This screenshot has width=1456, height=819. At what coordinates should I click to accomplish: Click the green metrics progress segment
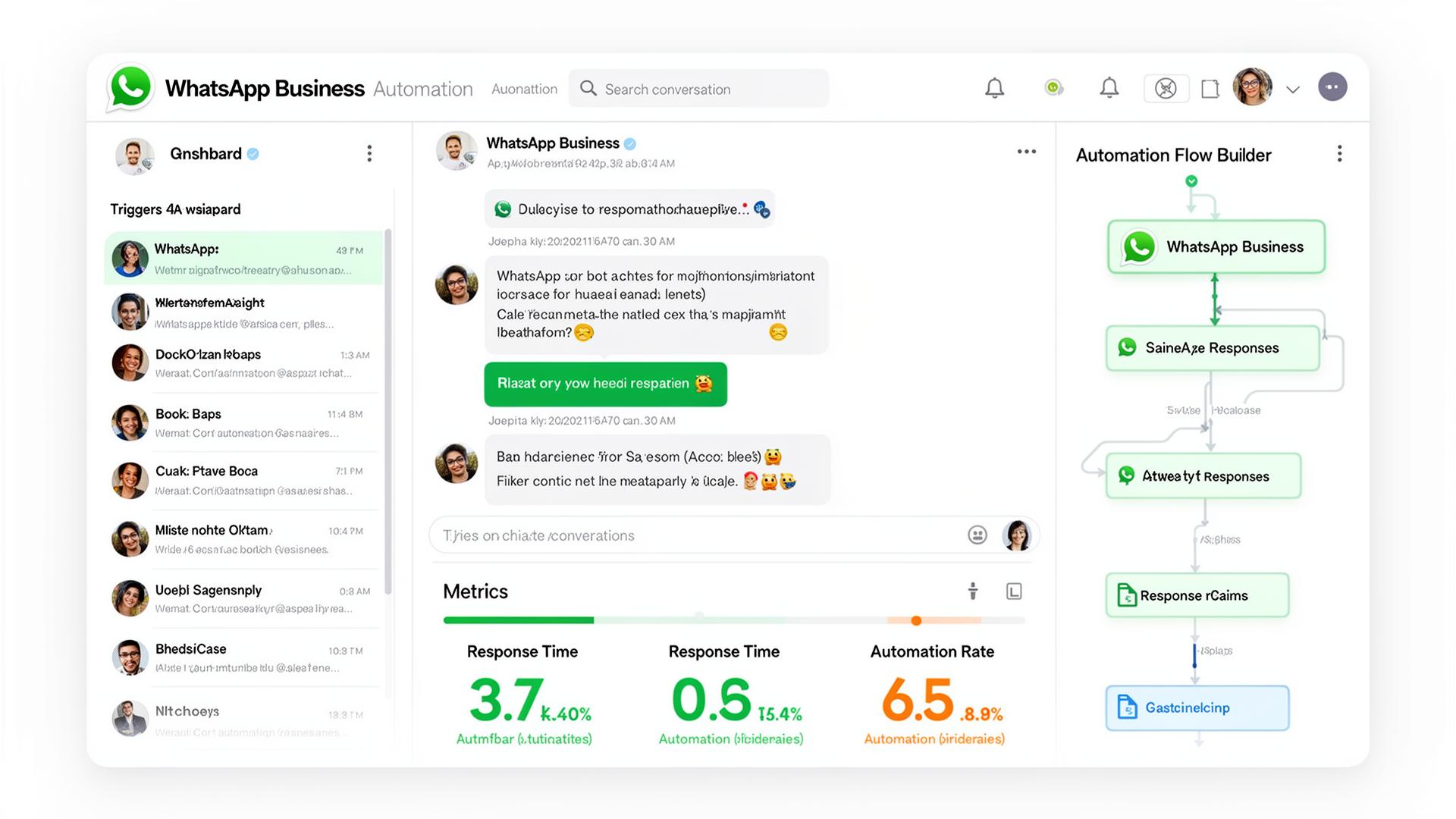pos(519,620)
